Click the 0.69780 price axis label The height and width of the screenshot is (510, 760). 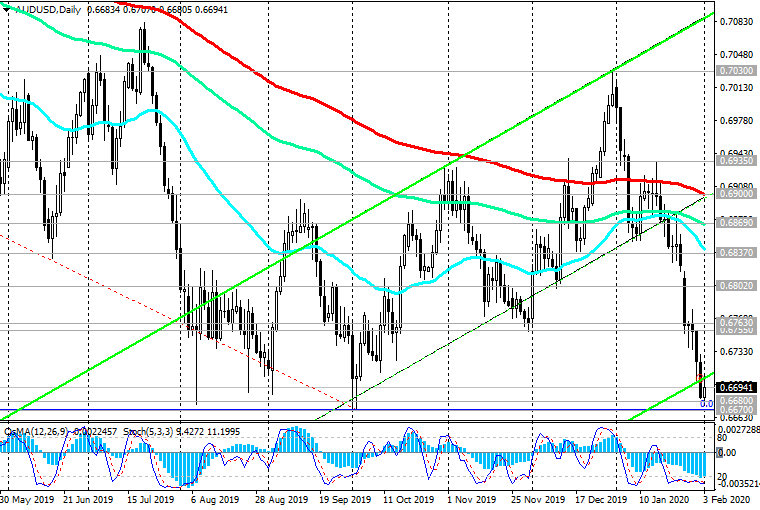(x=736, y=121)
